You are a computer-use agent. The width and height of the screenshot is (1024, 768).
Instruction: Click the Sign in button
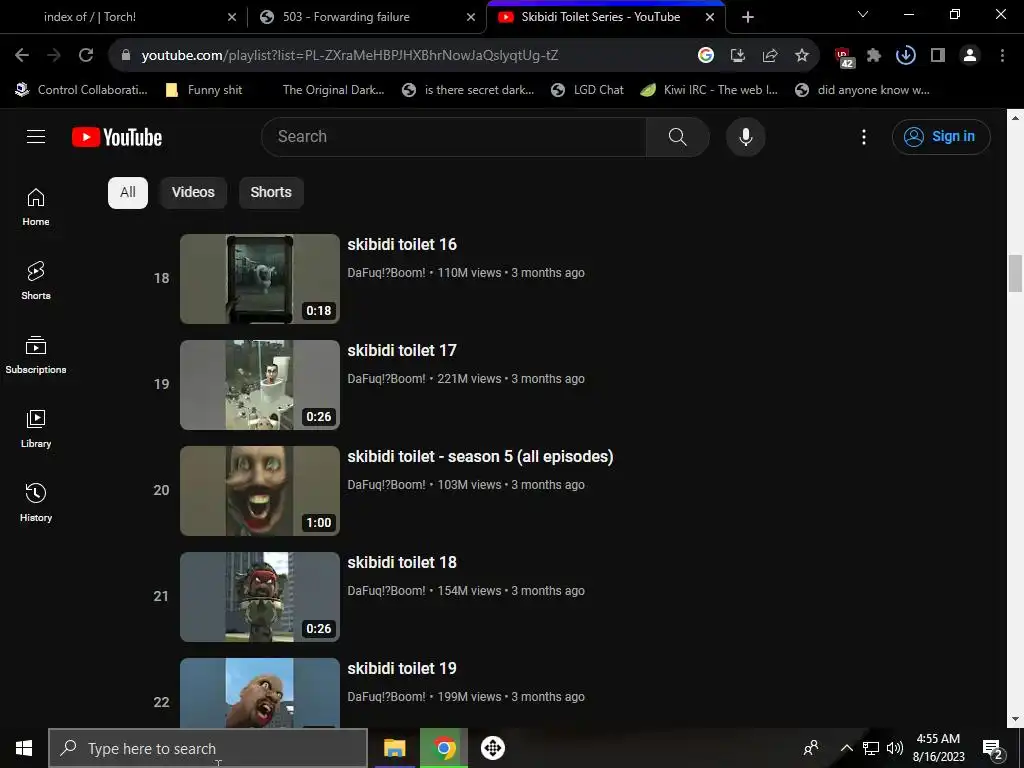tap(941, 137)
